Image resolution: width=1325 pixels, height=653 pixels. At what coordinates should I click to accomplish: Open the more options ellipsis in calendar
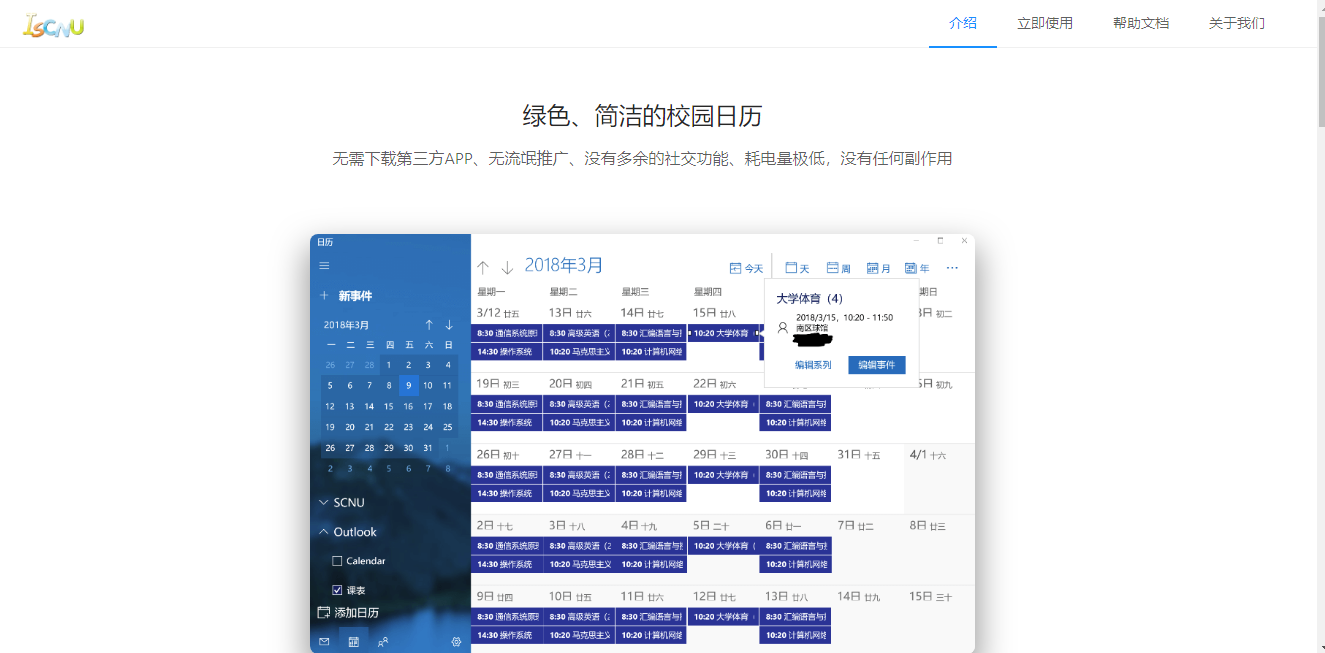tap(952, 268)
